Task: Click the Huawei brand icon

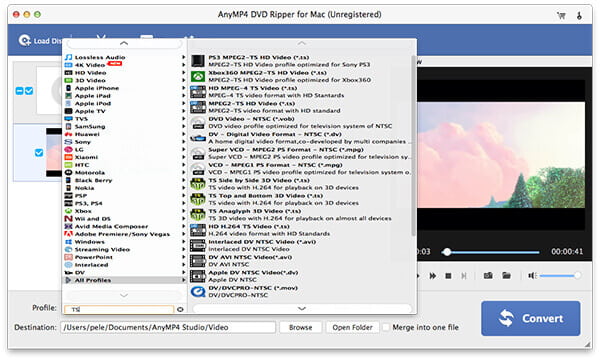Action: [68, 134]
